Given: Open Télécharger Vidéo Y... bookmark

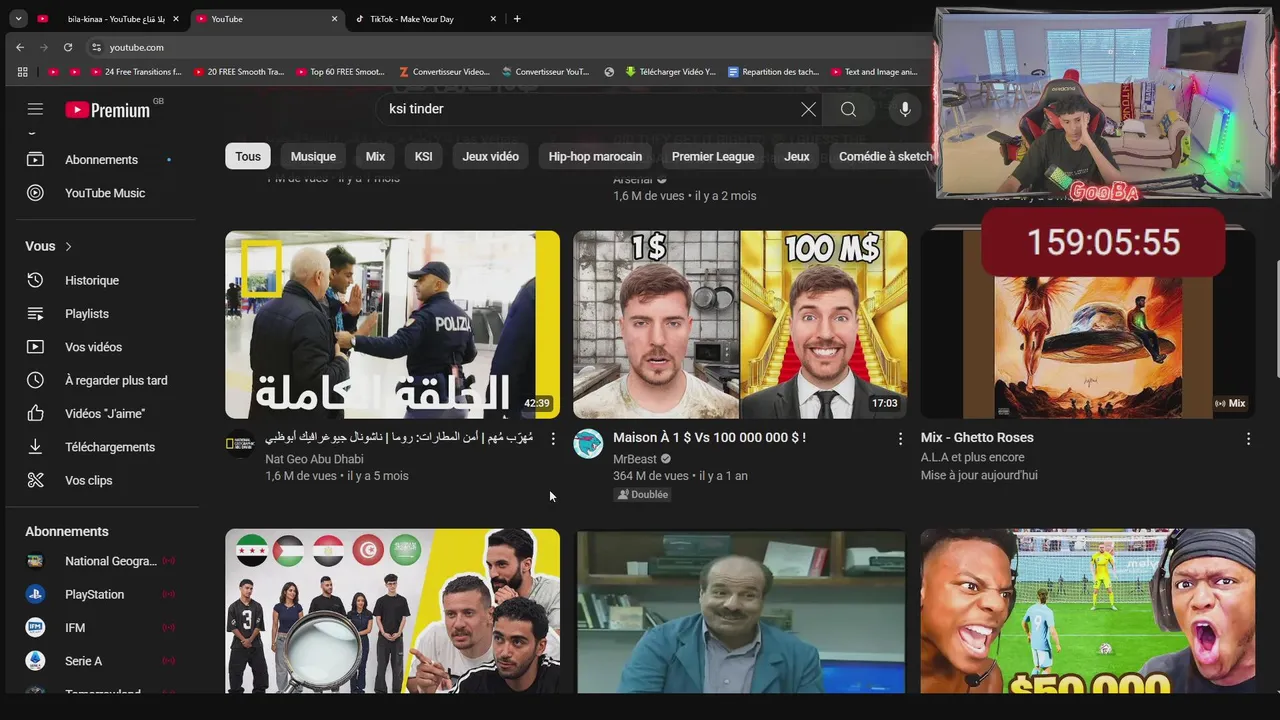Looking at the screenshot, I should click(x=670, y=72).
